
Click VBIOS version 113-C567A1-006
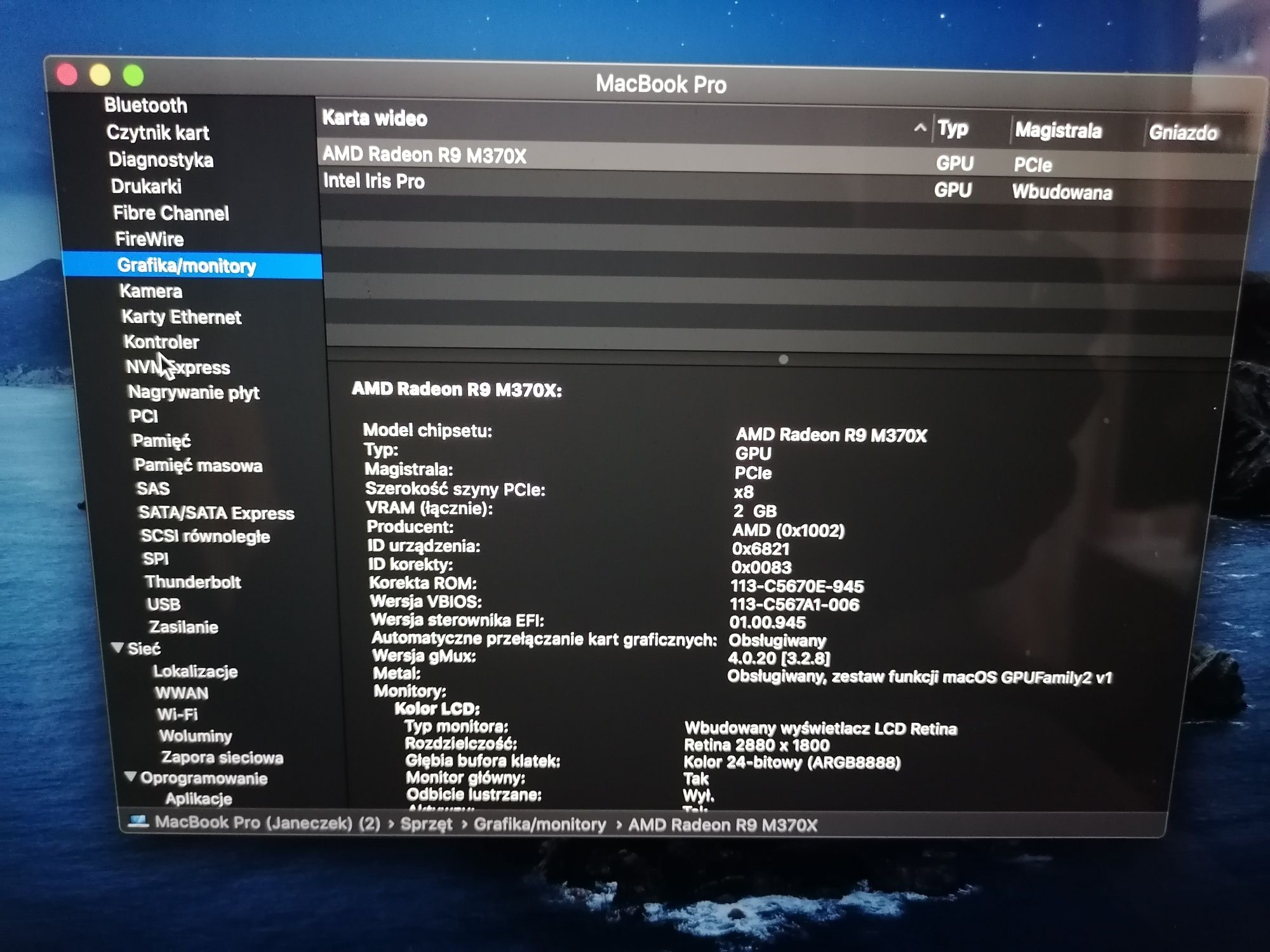click(794, 605)
